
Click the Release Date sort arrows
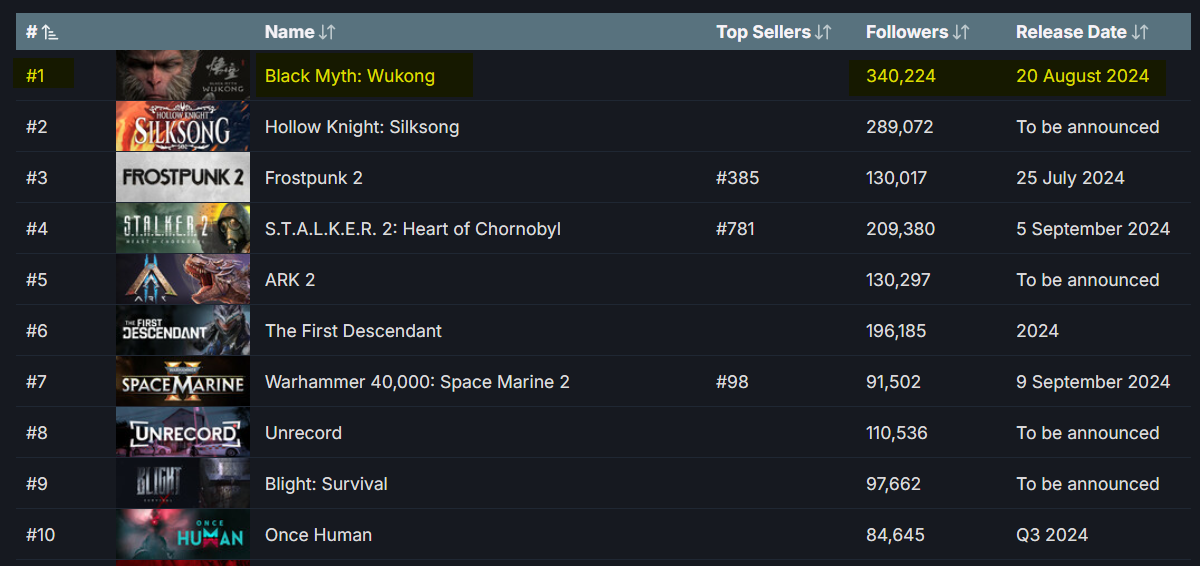(1140, 33)
